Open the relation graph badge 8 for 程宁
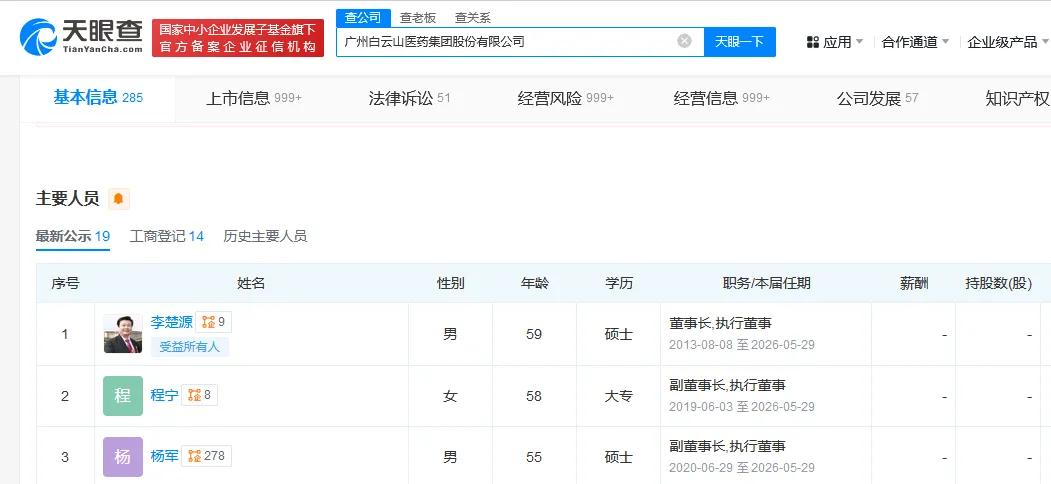Image resolution: width=1051 pixels, height=484 pixels. (200, 396)
